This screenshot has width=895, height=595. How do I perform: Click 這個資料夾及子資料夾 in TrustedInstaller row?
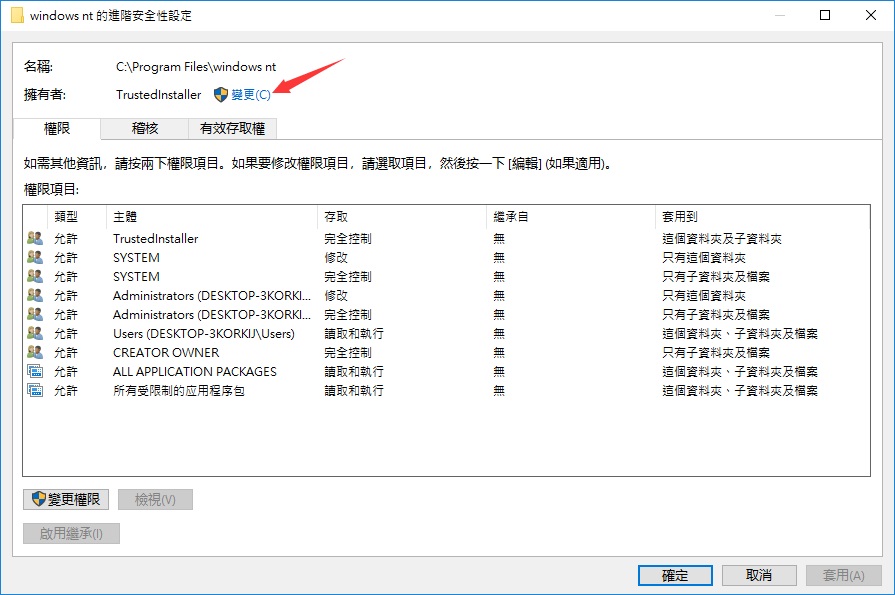pos(721,239)
